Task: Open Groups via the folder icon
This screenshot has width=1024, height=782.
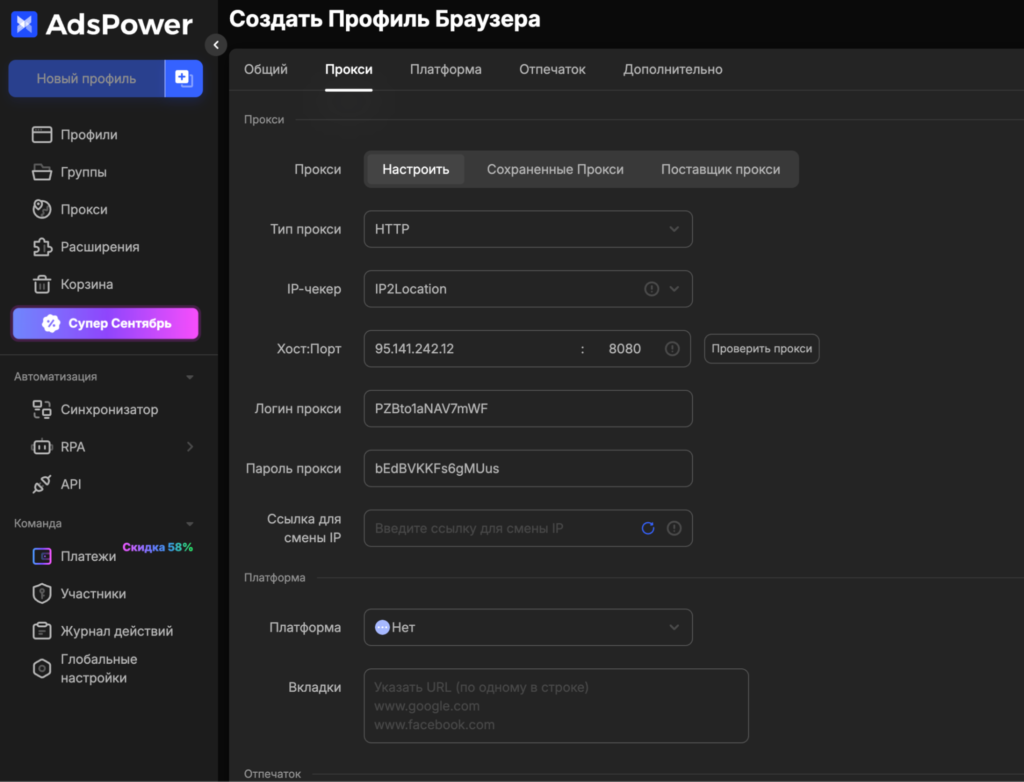Action: (x=42, y=172)
